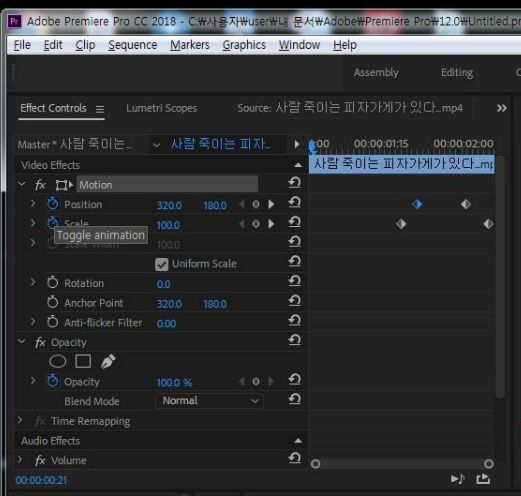
Task: Click the Opacity value 100.0 %
Action: [x=174, y=382]
